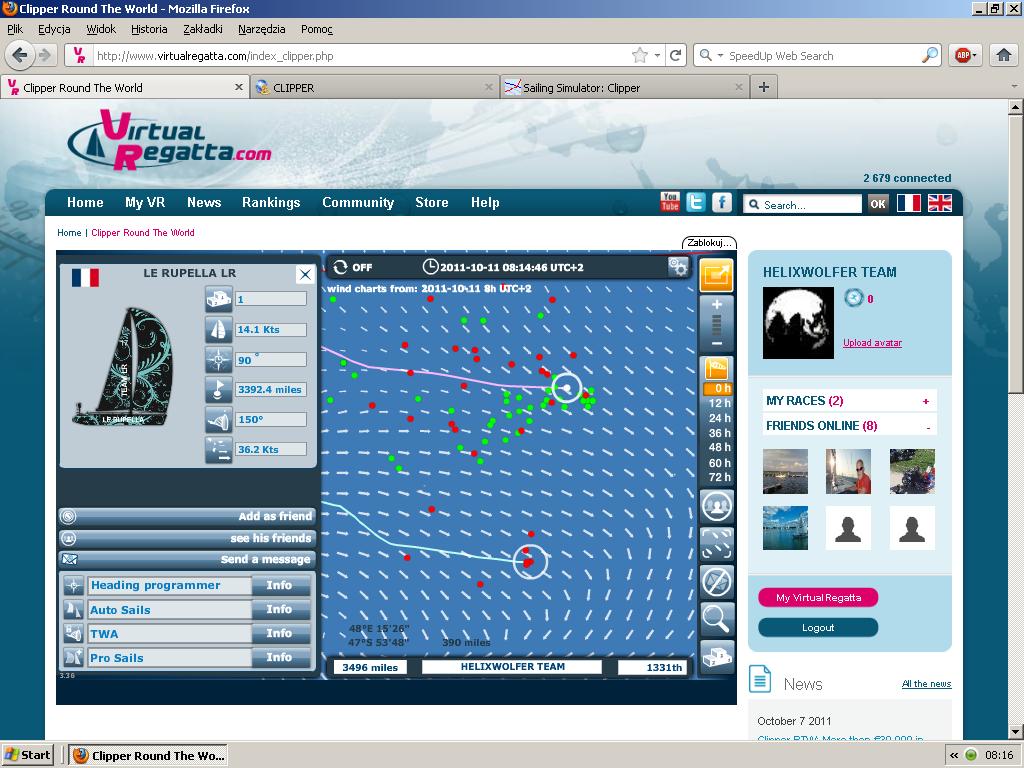Expand the MY RACES section
The image size is (1024, 768).
pos(926,401)
